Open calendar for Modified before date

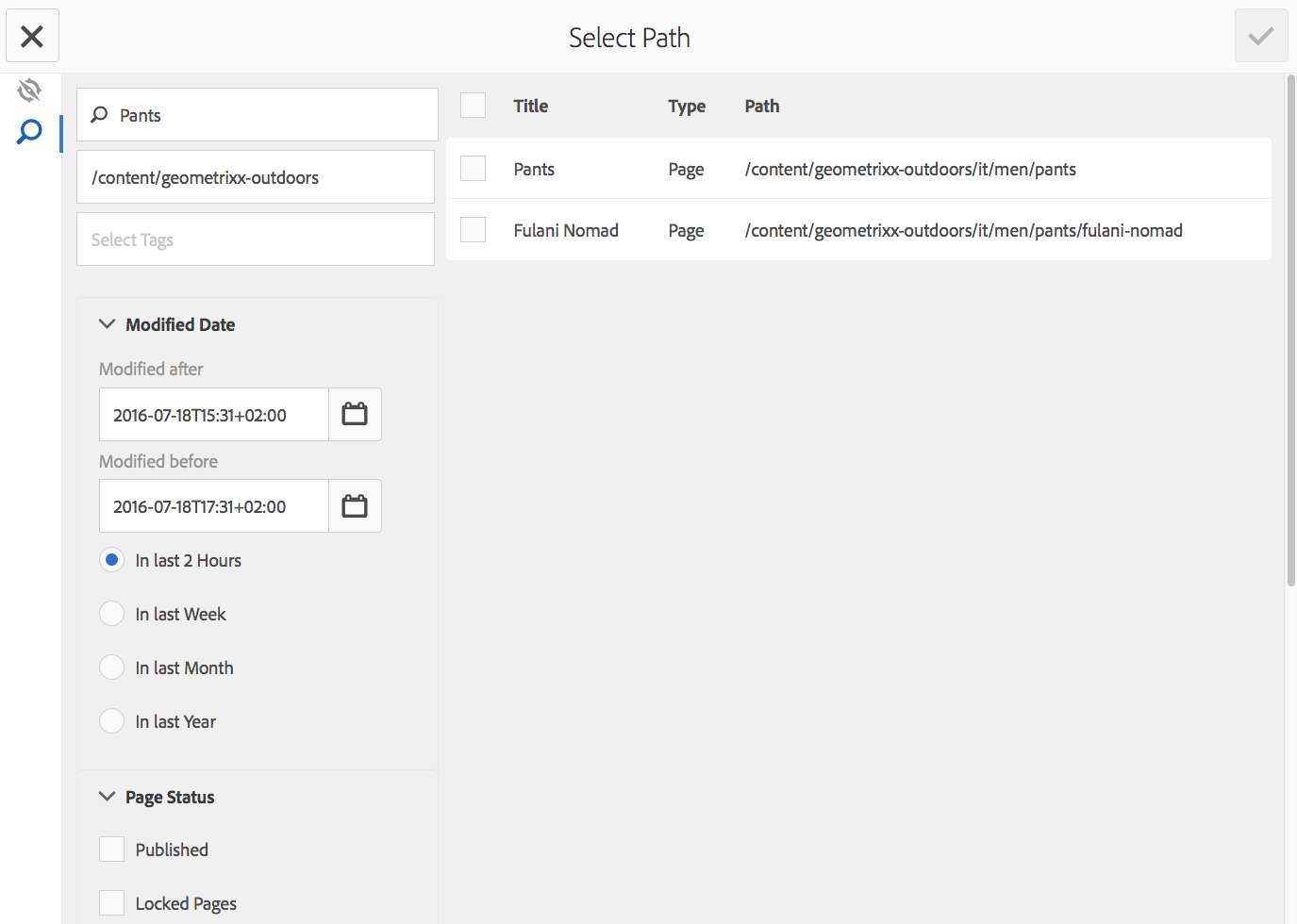(x=355, y=506)
